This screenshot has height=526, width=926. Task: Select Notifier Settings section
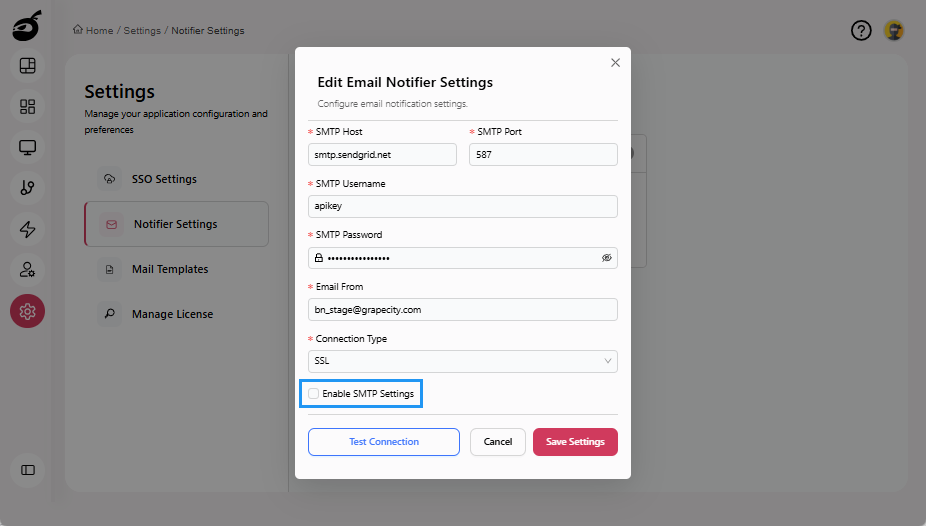(177, 224)
